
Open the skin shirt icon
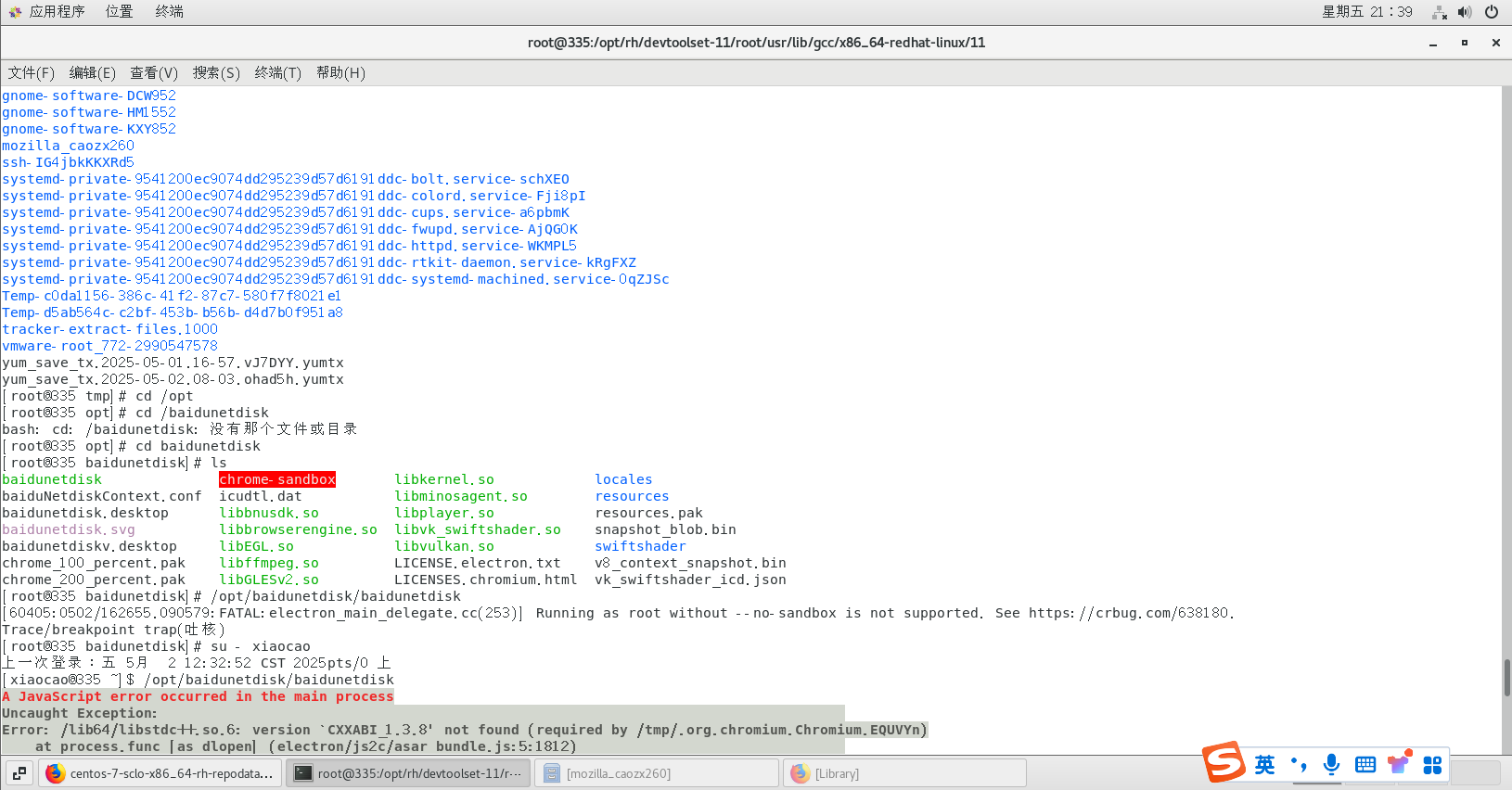click(1399, 763)
